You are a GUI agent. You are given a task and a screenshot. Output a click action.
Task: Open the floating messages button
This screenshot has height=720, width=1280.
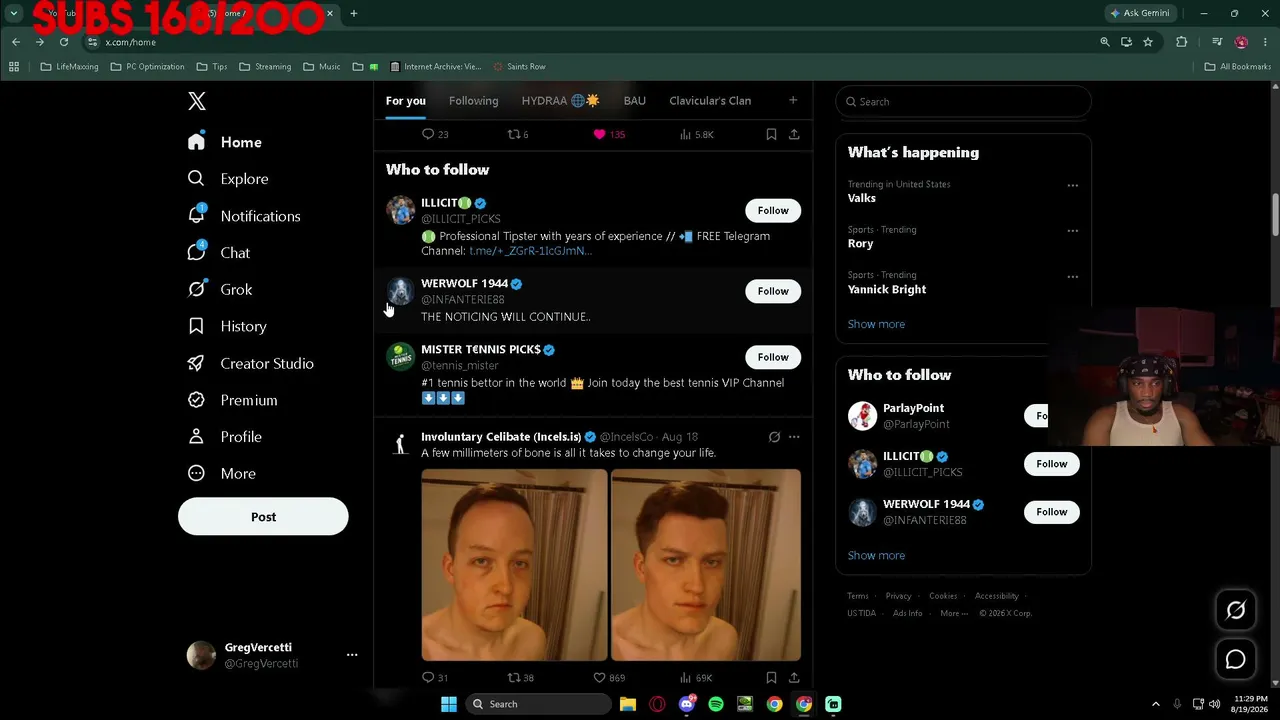1236,659
